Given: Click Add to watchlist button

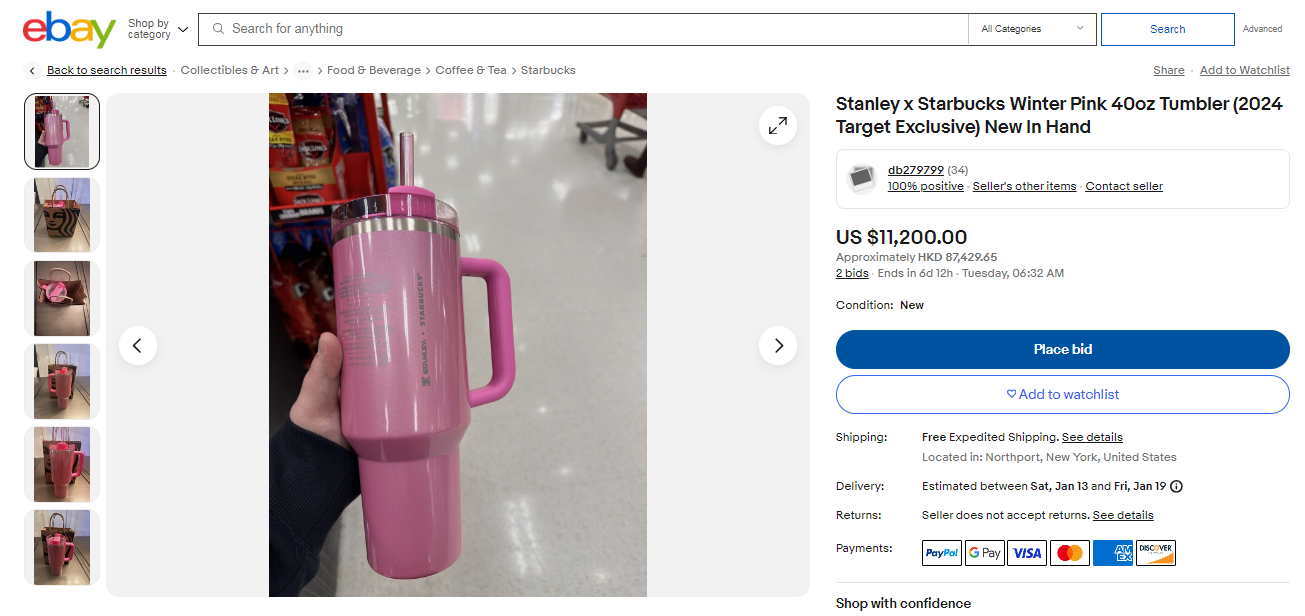Looking at the screenshot, I should click(1062, 395).
